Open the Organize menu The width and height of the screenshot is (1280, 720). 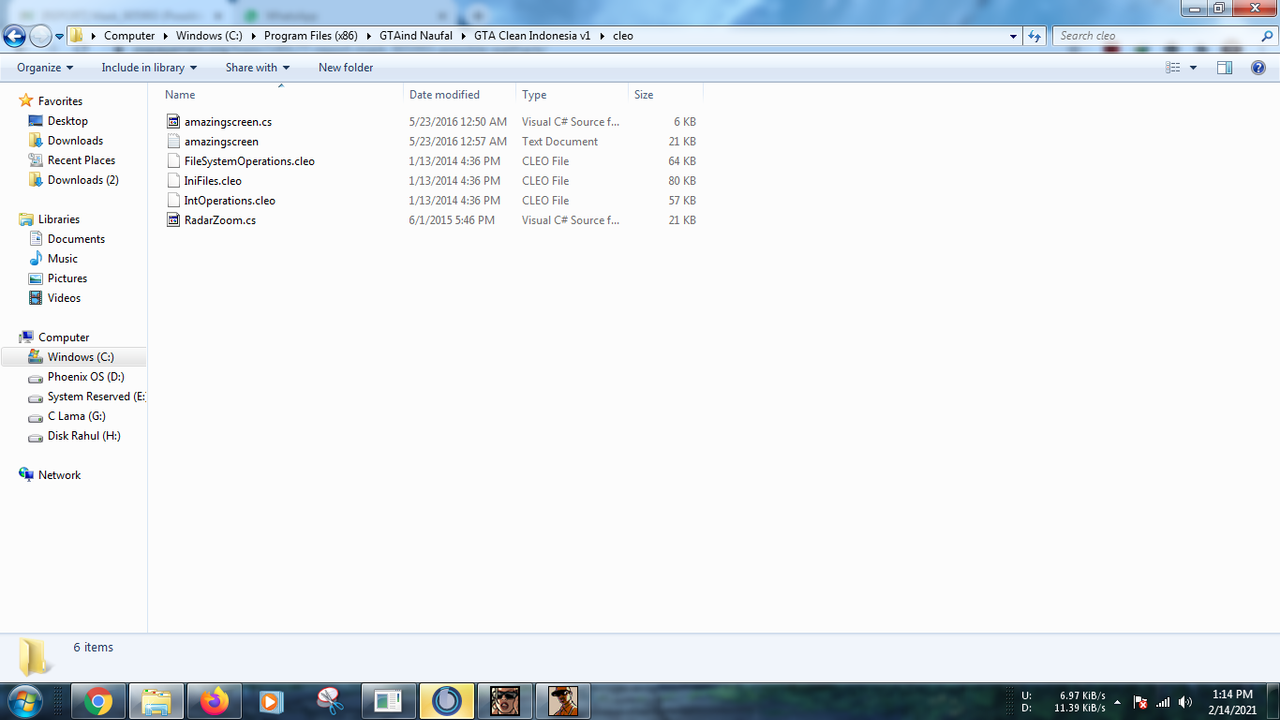coord(45,67)
